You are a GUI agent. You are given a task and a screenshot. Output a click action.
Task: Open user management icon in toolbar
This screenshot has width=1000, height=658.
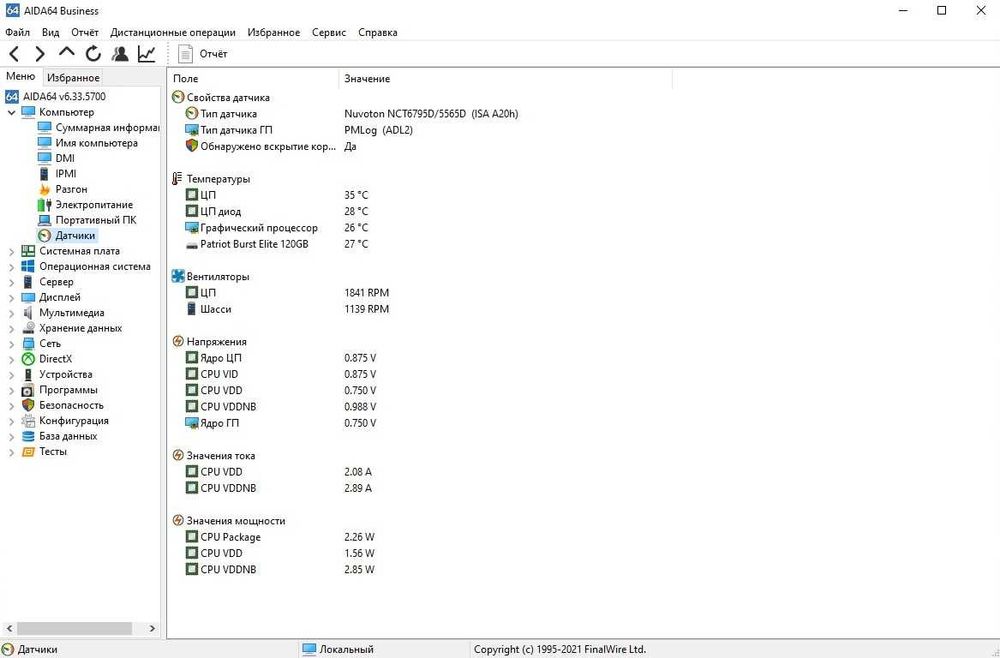119,54
